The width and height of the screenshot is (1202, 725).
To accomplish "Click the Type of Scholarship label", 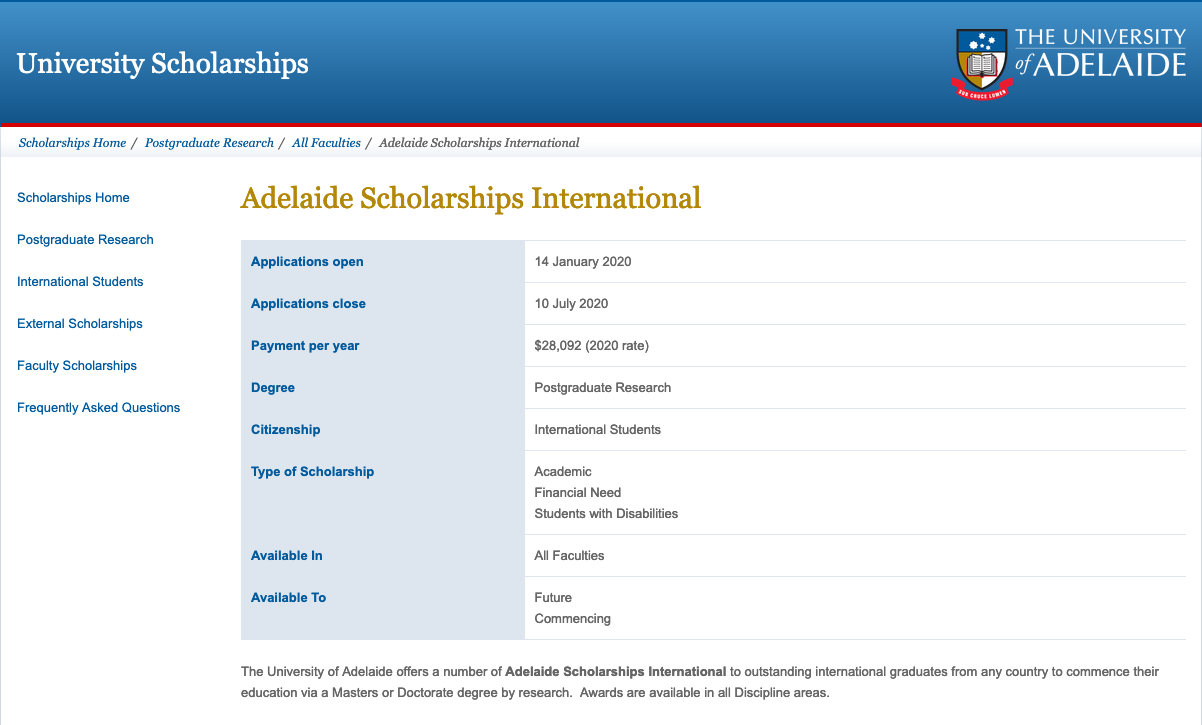I will pos(312,472).
